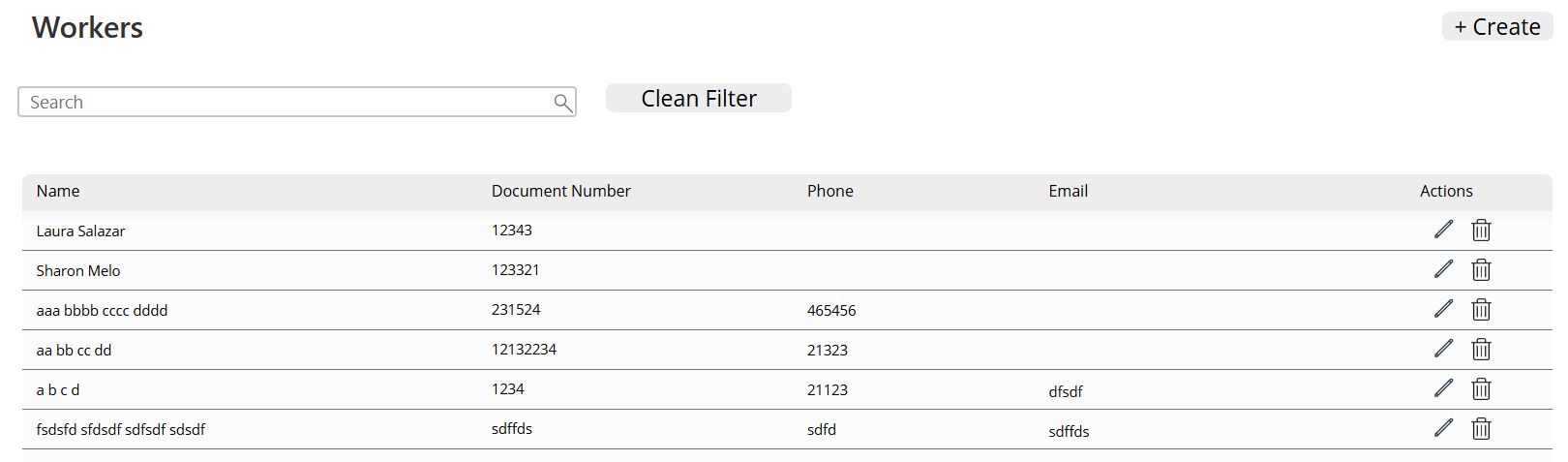Click the Email column header
Image resolution: width=1568 pixels, height=462 pixels.
pyautogui.click(x=1068, y=192)
